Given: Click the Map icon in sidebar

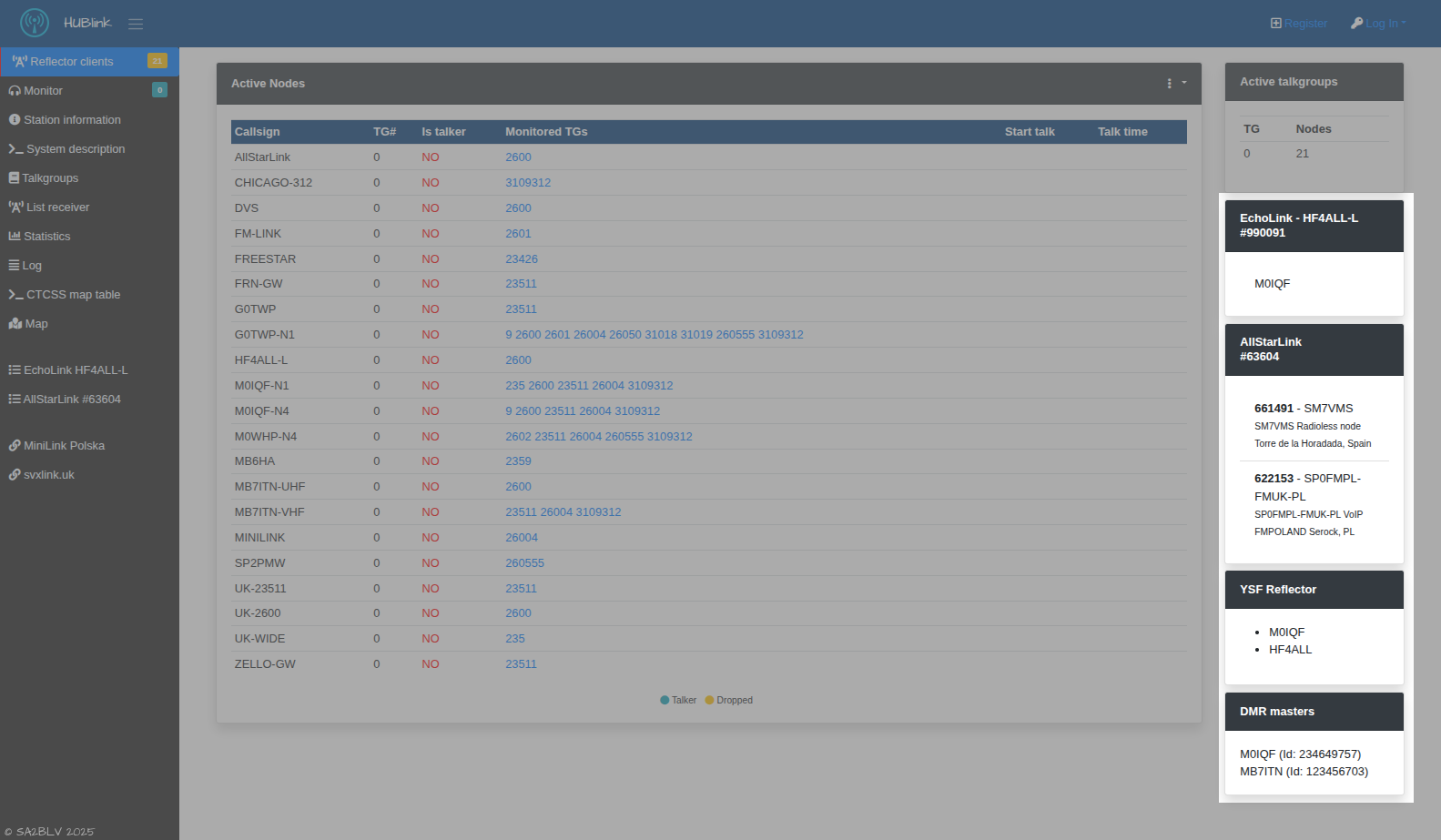Looking at the screenshot, I should 15,324.
